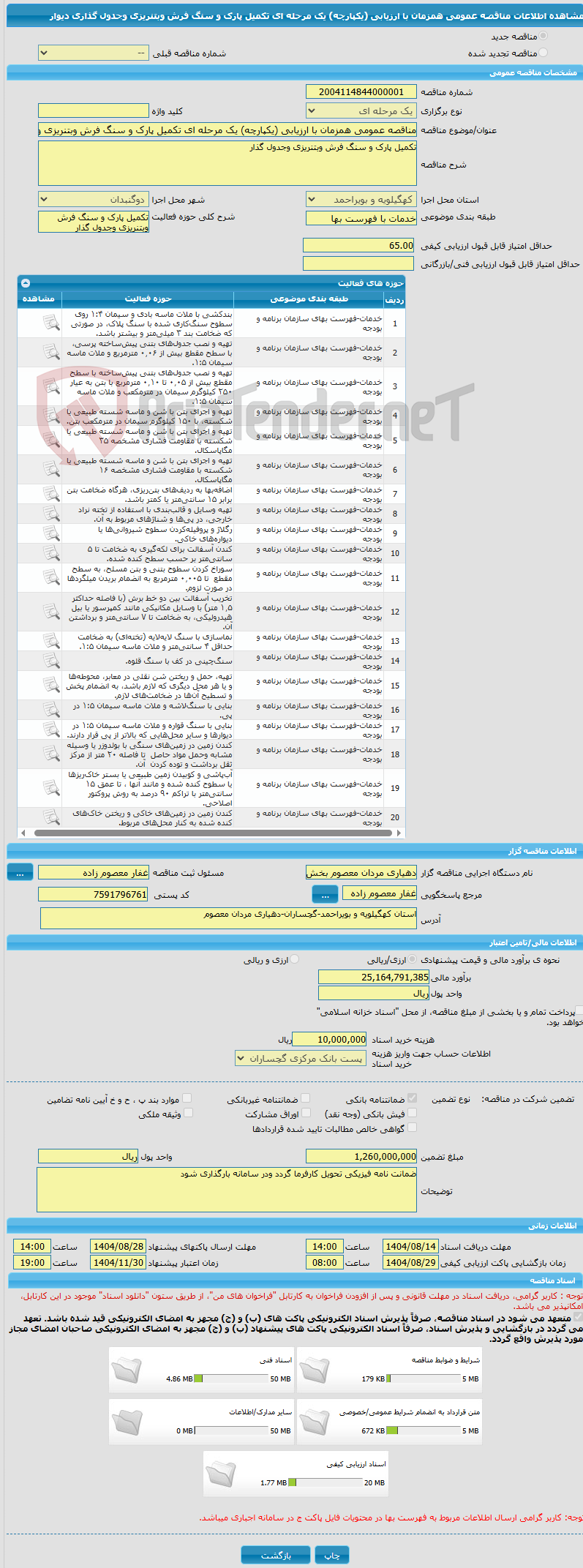Select the new tender (مناقصه جدید) radio button

tap(543, 36)
